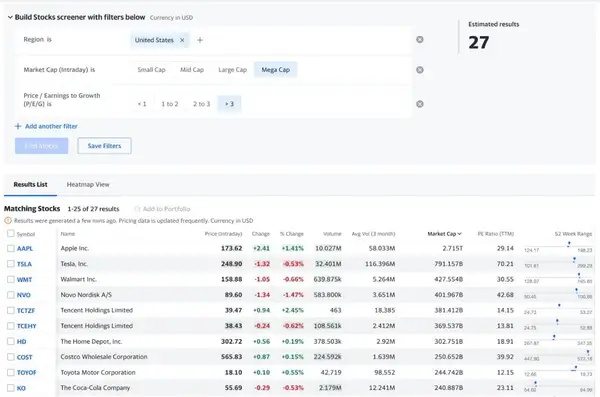Open the TCTZF symbol link

pos(26,310)
